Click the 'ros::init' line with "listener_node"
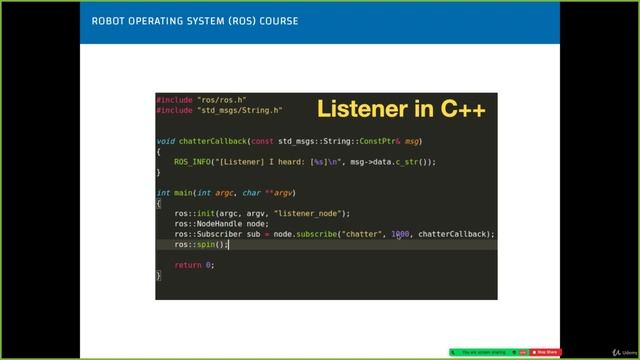This screenshot has width=640, height=360. pyautogui.click(x=262, y=213)
